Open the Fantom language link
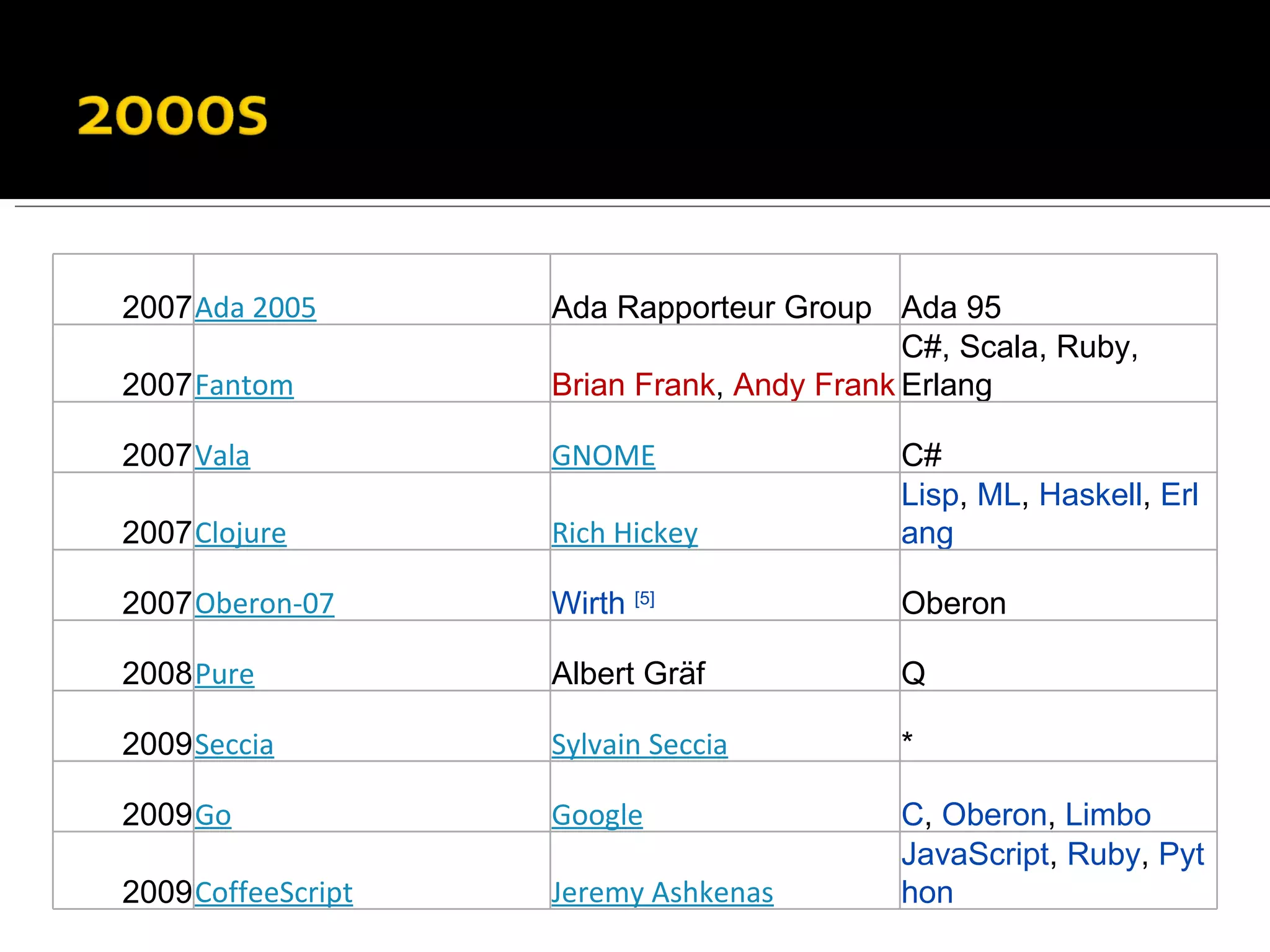This screenshot has width=1270, height=952. coord(244,386)
